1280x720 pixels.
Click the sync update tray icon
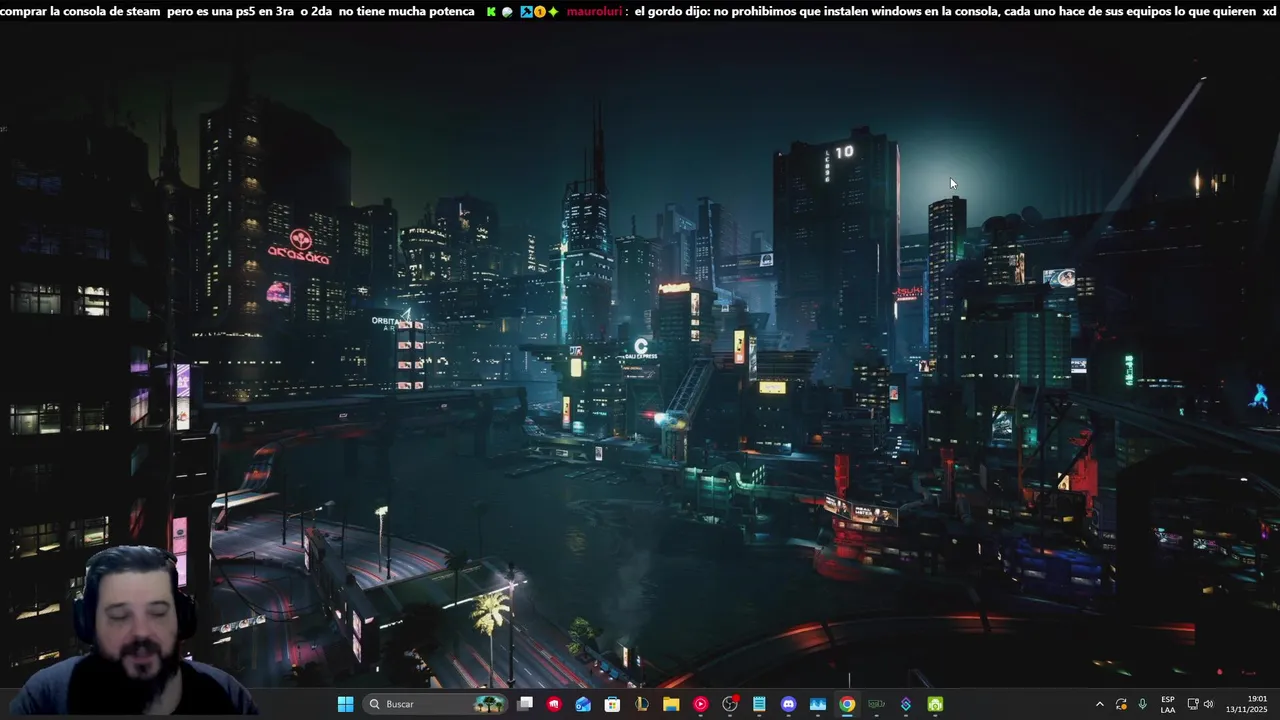[x=1121, y=704]
